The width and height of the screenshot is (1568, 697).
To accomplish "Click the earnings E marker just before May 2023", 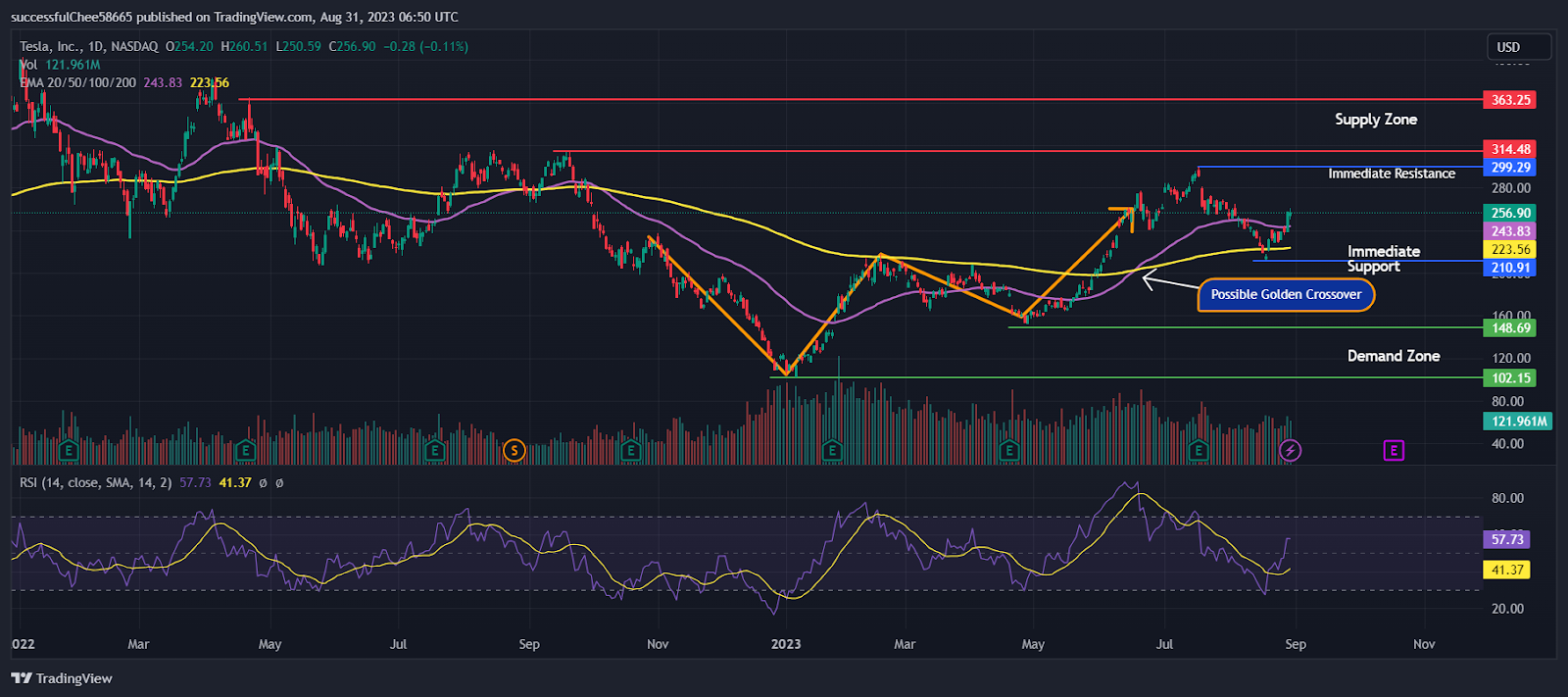I will tap(1008, 451).
